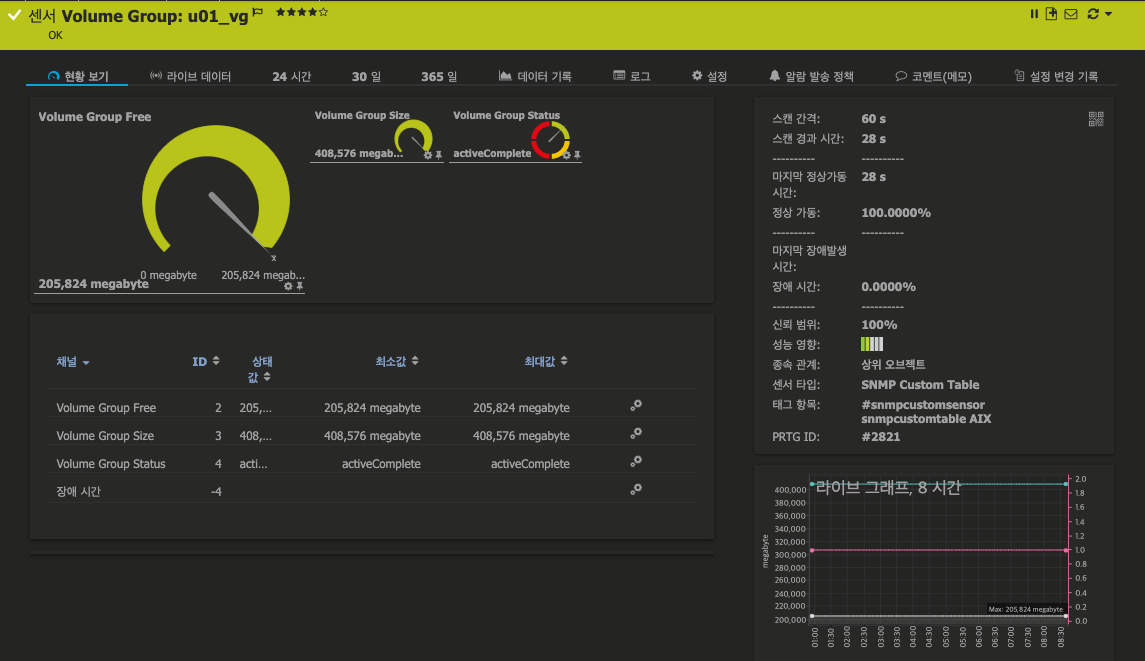Screen dimensions: 1145x661
Task: Click the AIX tag
Action: pos(980,419)
